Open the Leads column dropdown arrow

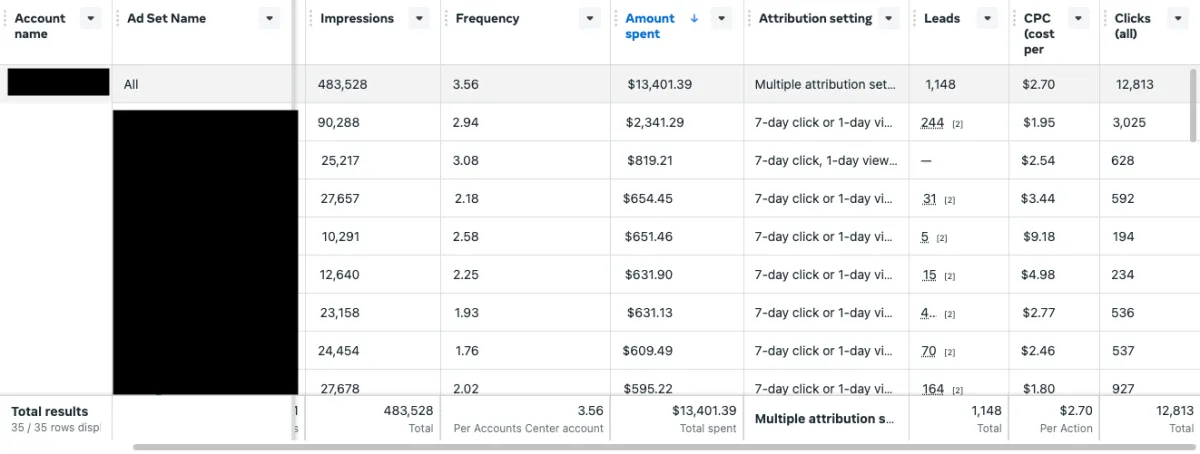(988, 19)
